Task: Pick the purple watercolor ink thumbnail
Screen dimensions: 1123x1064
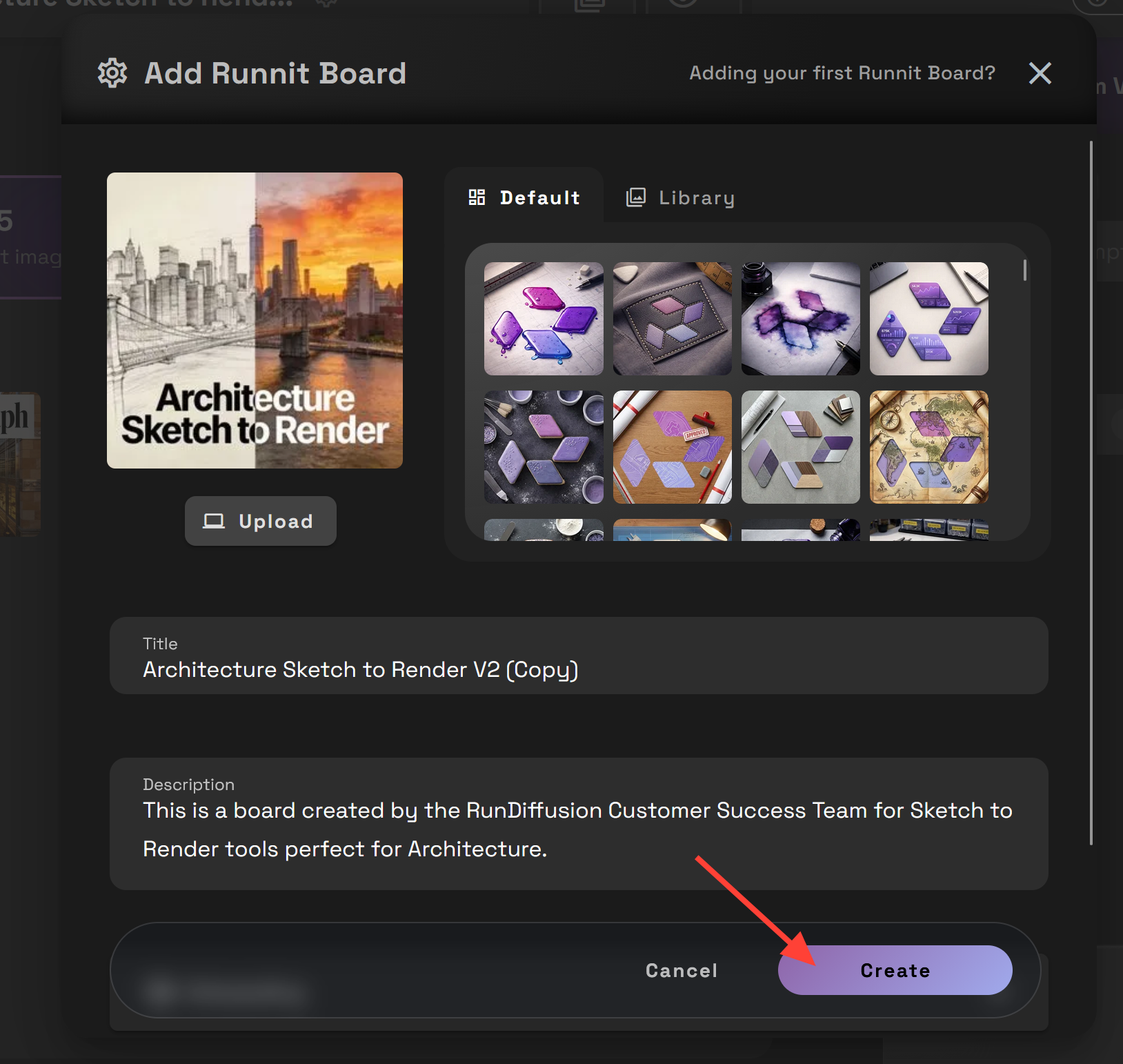Action: pos(800,319)
